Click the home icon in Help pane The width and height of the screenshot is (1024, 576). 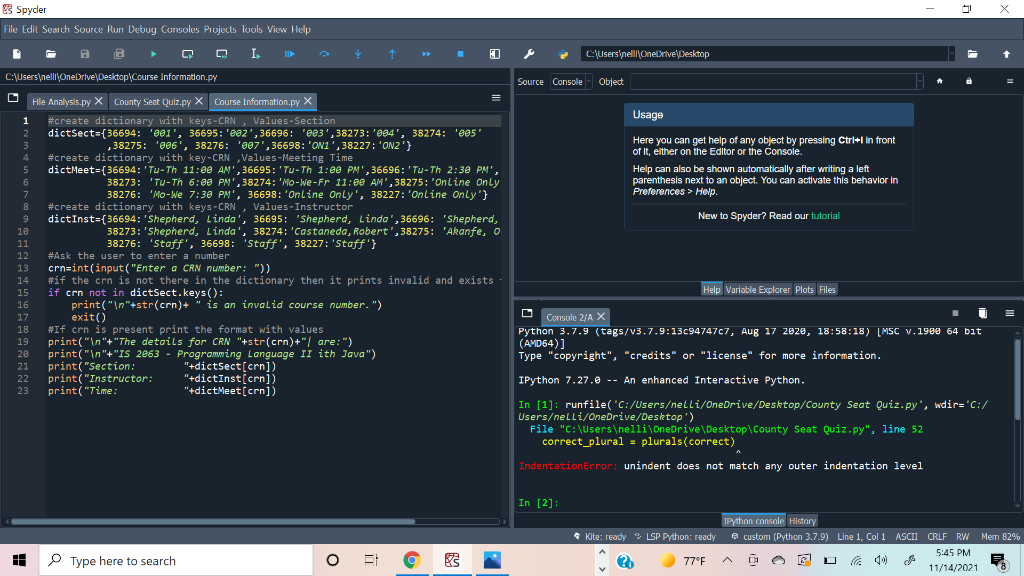click(x=939, y=81)
